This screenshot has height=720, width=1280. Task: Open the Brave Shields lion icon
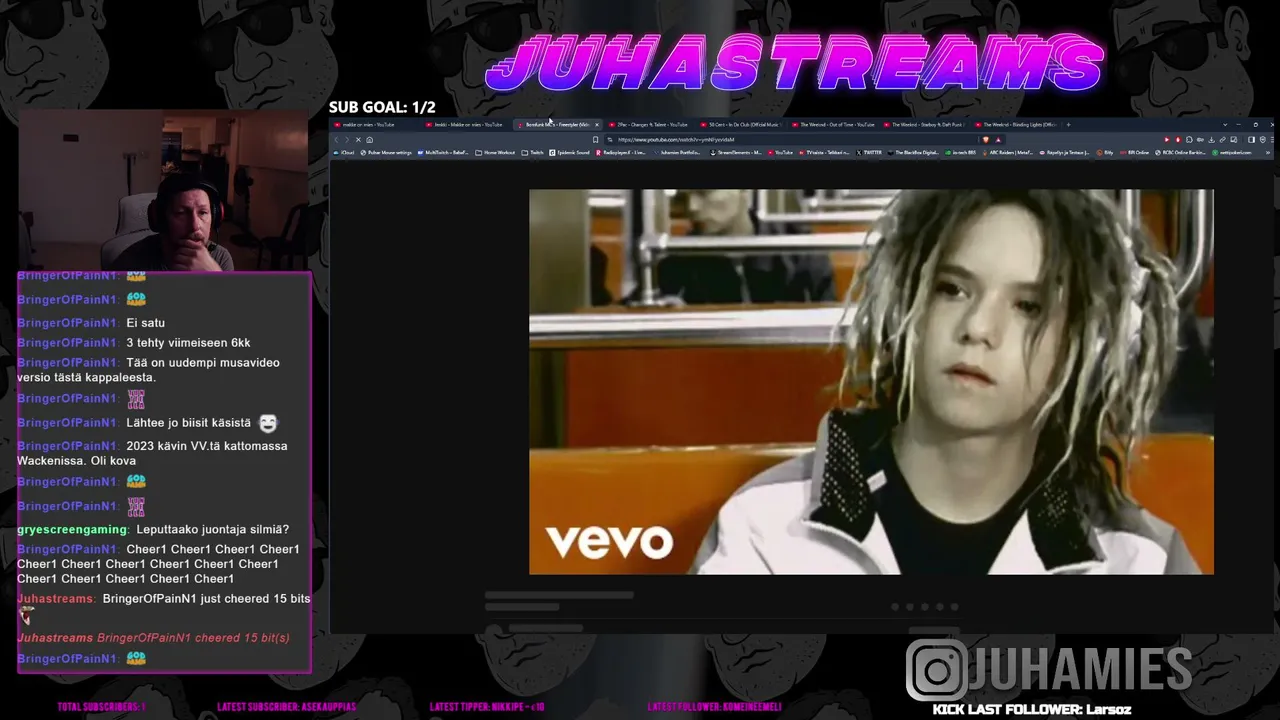tap(986, 140)
